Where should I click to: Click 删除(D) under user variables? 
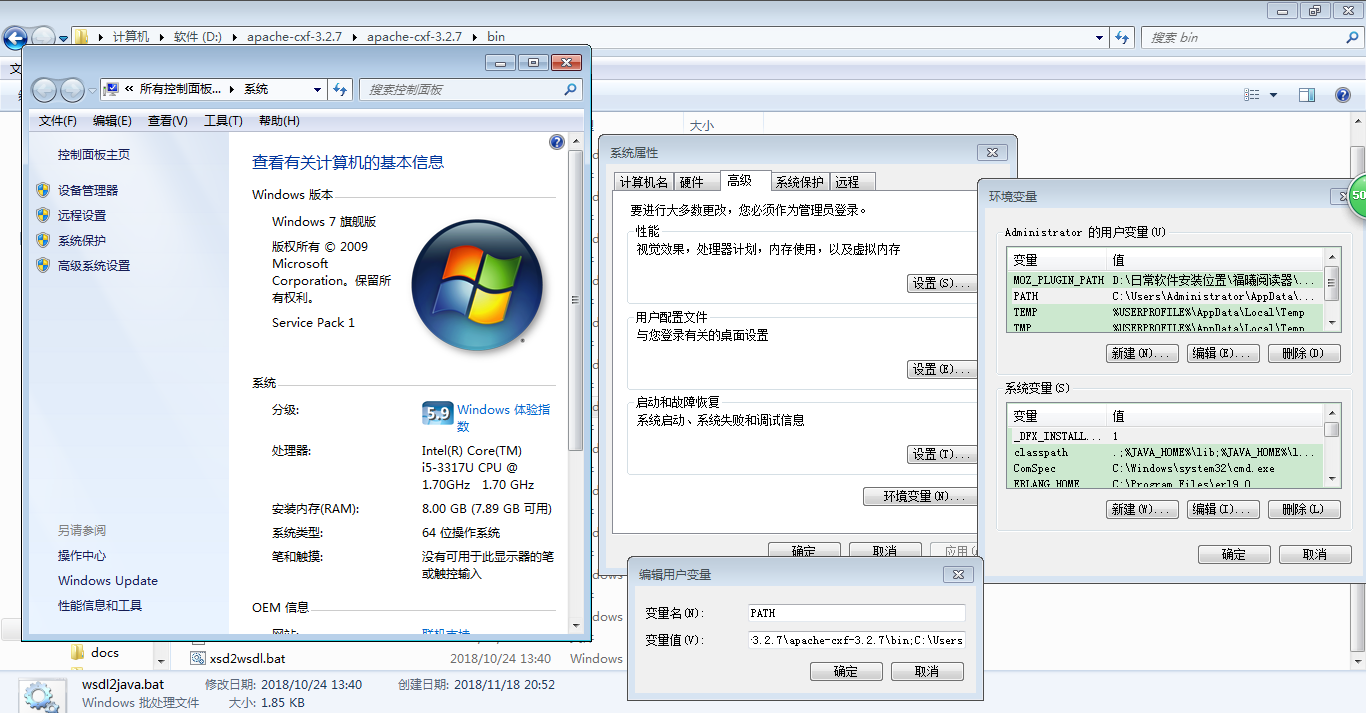point(1304,354)
